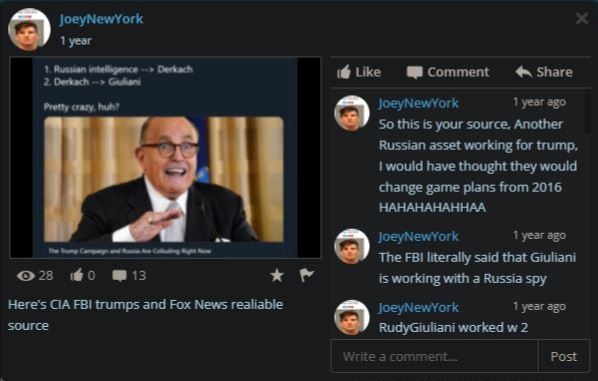Click the views eye icon
598x381 pixels.
(26, 276)
